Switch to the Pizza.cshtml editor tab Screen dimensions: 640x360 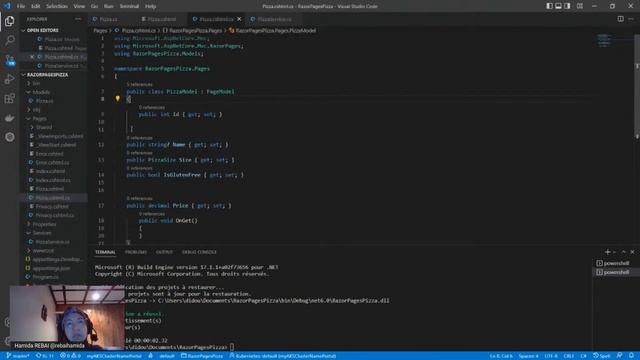[162, 19]
